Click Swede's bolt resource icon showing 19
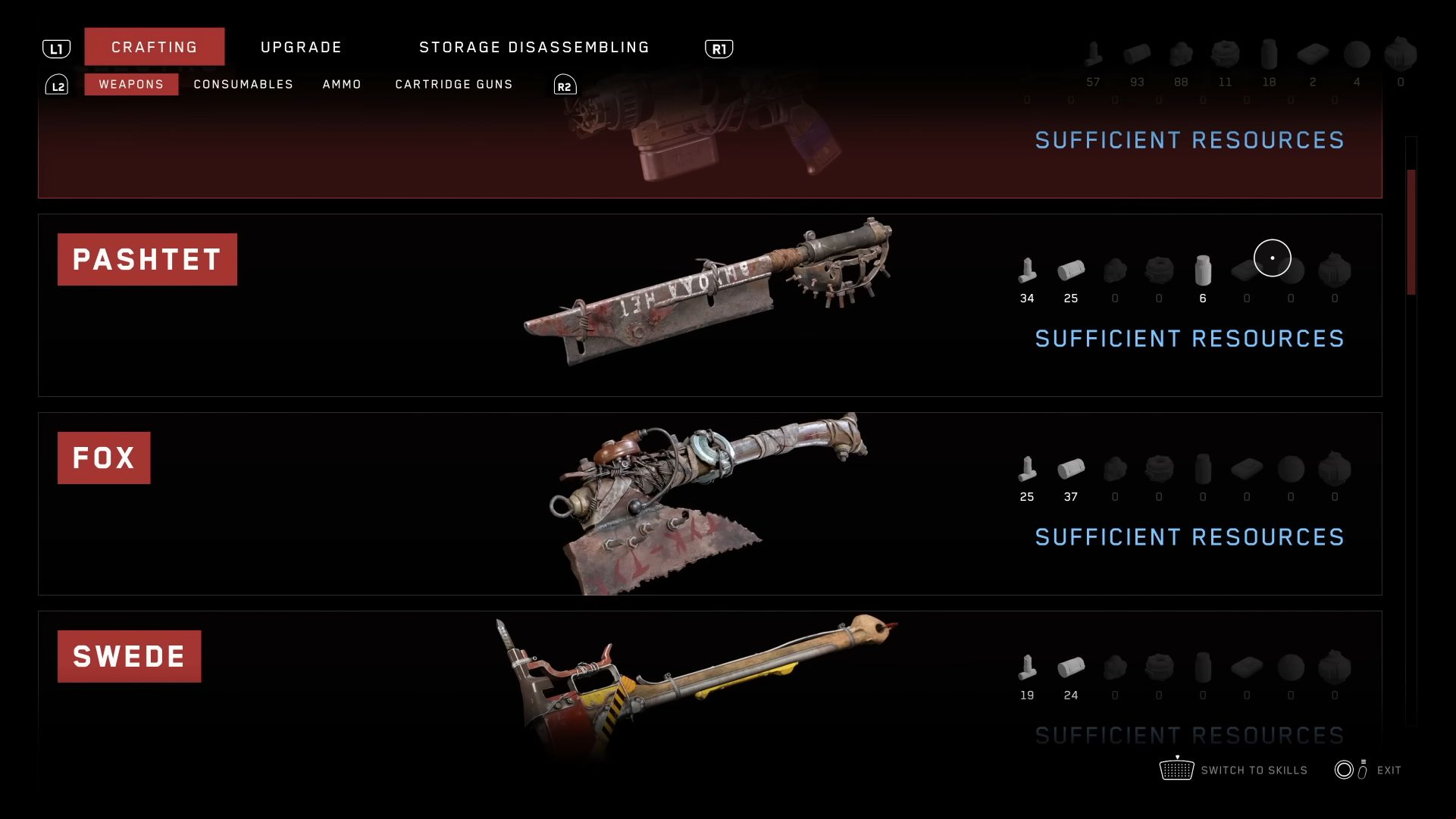The image size is (1456, 819). coord(1027,667)
